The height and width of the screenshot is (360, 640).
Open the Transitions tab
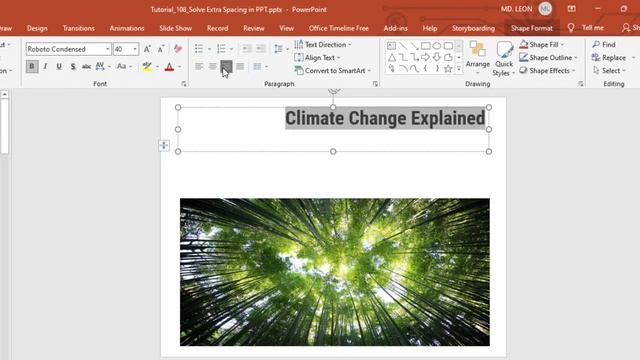[79, 28]
